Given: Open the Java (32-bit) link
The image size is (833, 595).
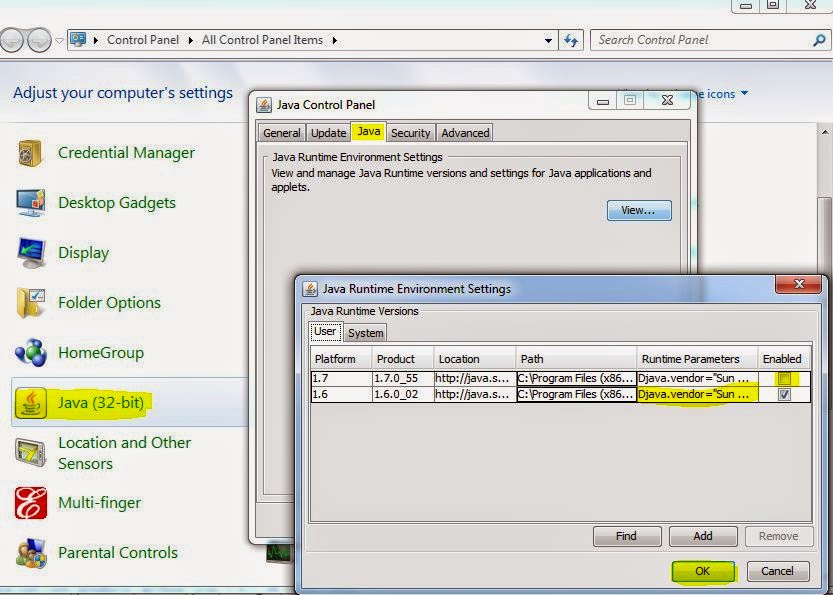Looking at the screenshot, I should click(101, 403).
